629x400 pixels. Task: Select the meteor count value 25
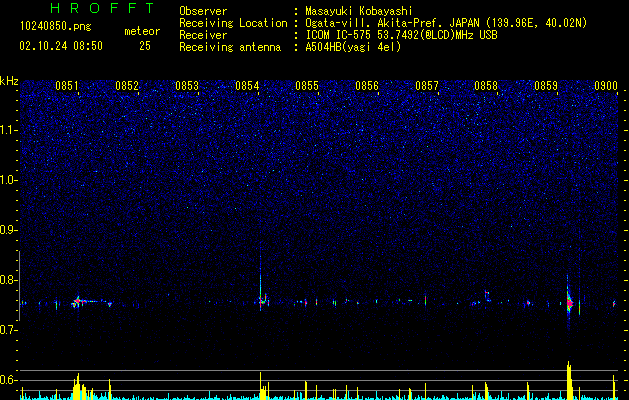pos(145,46)
